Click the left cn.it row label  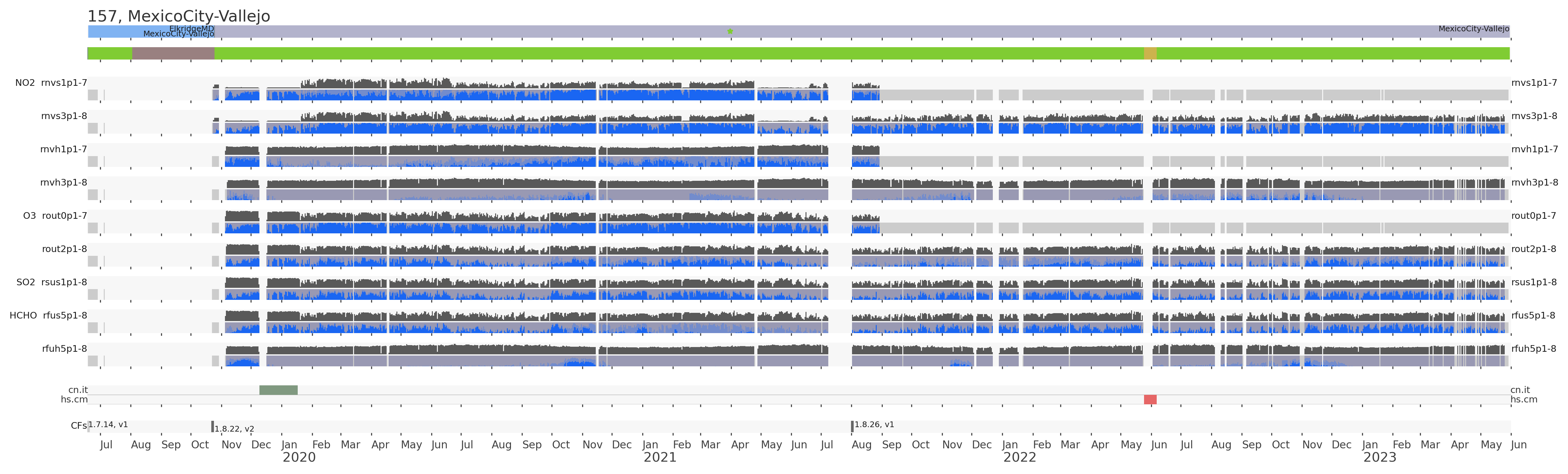[x=78, y=390]
